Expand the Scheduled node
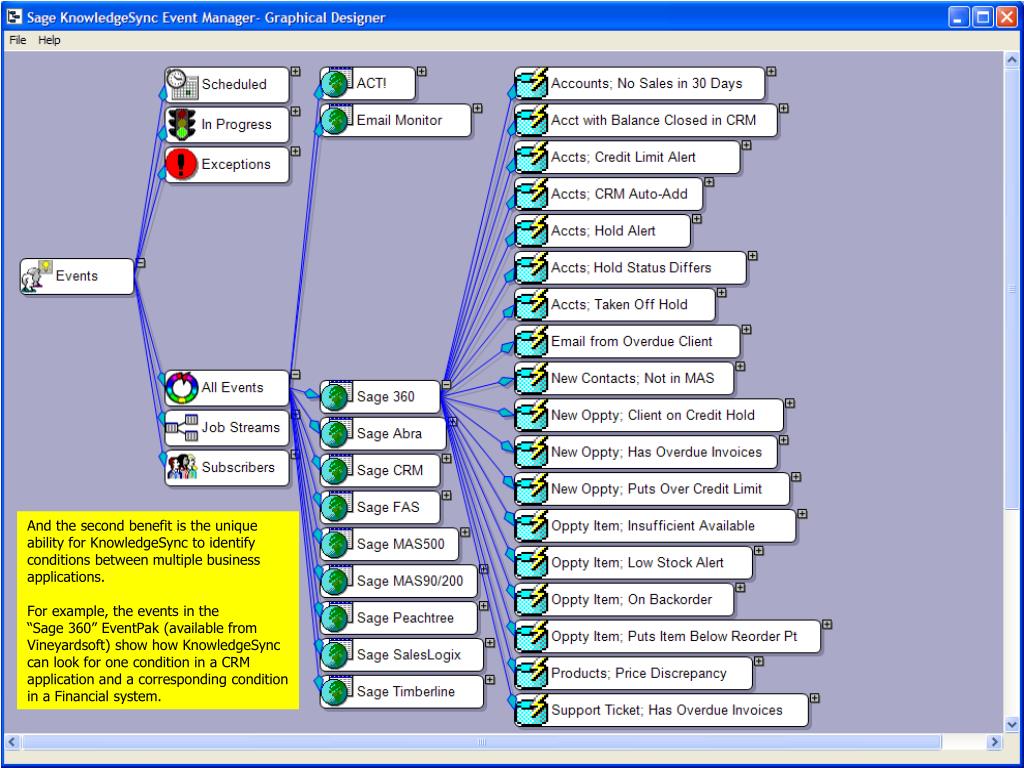1024x768 pixels. [x=296, y=71]
